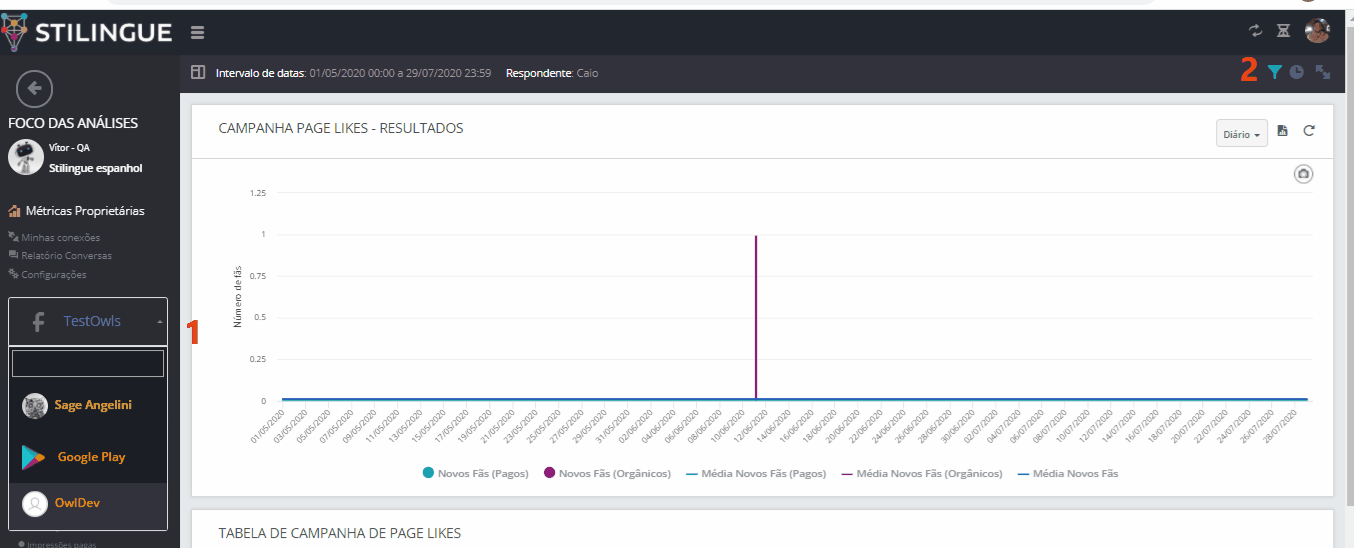The image size is (1354, 548).
Task: Toggle Novos Fãs (Orgânicos) legend series
Action: [x=607, y=473]
